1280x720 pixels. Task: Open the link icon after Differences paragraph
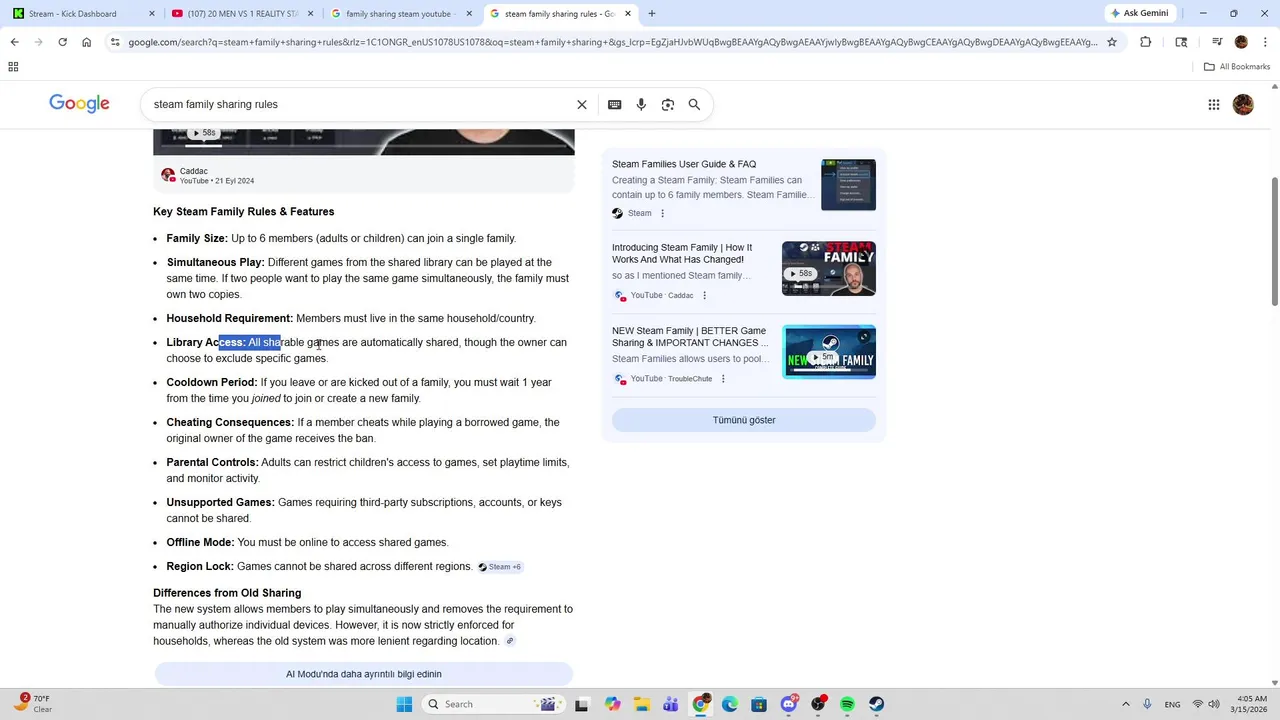tap(510, 641)
